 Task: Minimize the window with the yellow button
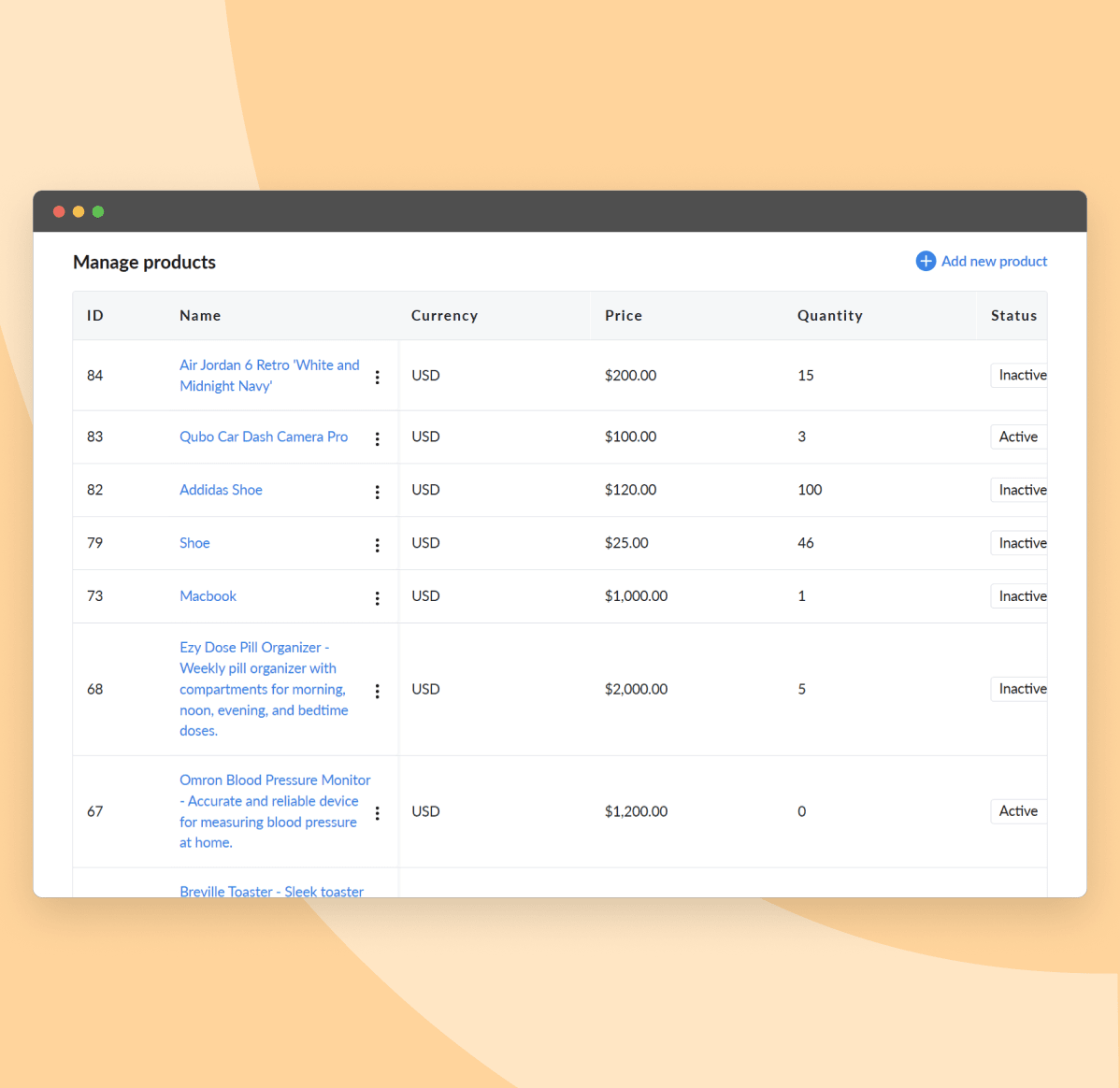(x=79, y=211)
